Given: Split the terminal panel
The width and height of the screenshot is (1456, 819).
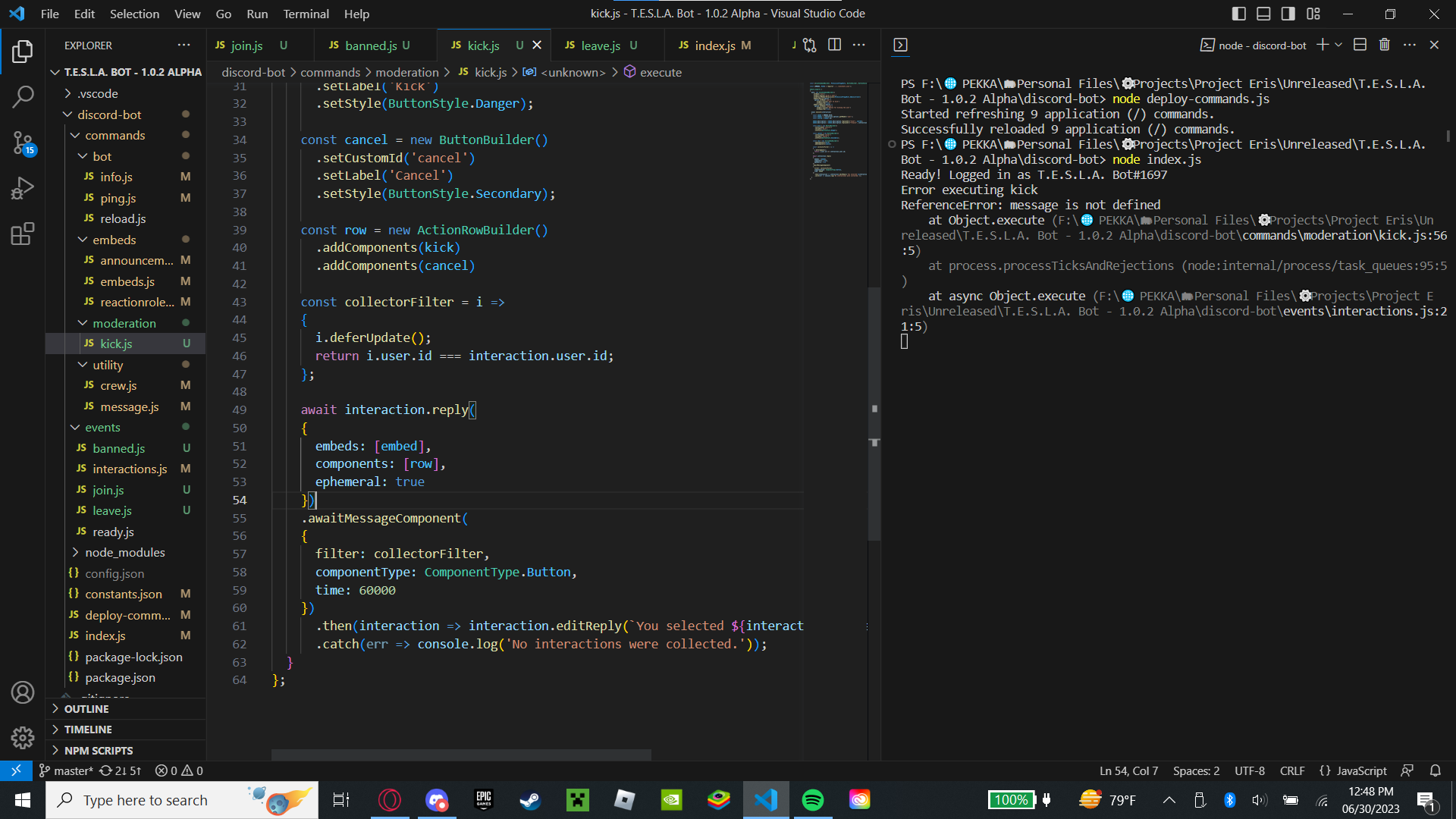Looking at the screenshot, I should coord(1360,45).
